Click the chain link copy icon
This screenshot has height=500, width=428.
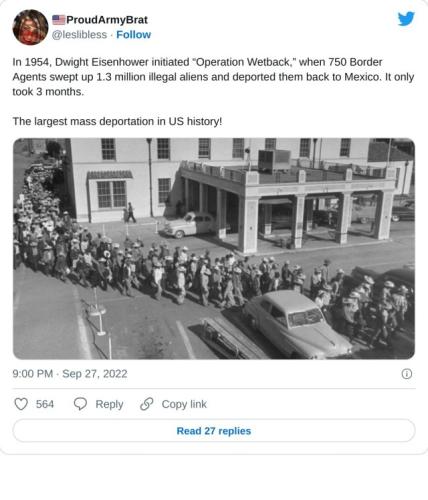147,404
